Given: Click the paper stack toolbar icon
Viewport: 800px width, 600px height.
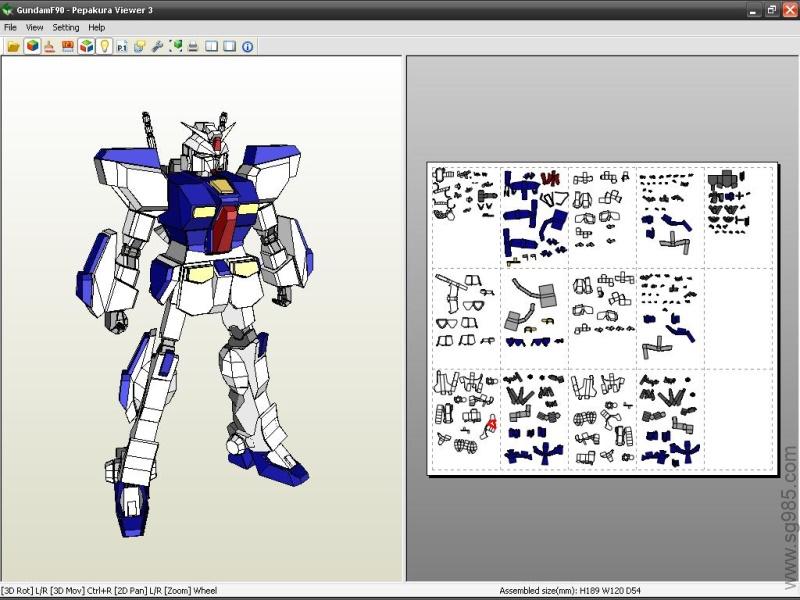Looking at the screenshot, I should (140, 45).
